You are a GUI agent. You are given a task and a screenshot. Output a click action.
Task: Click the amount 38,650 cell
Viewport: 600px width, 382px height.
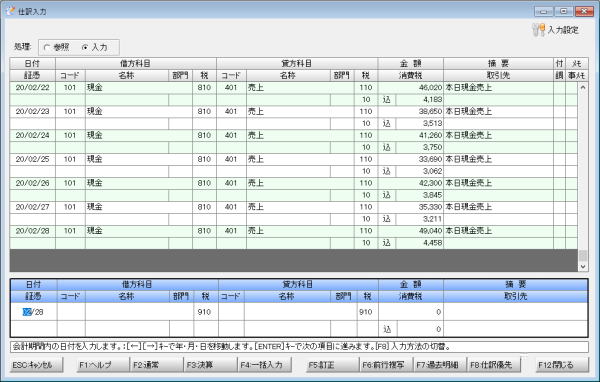pos(411,111)
